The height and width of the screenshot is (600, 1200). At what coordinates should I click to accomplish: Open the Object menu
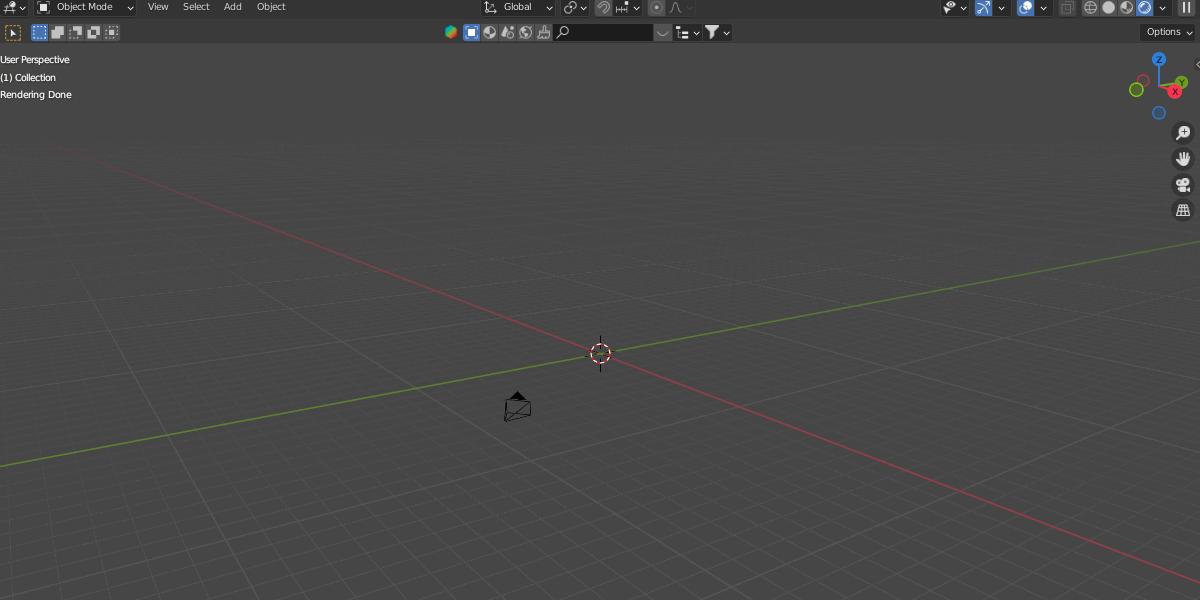271,7
